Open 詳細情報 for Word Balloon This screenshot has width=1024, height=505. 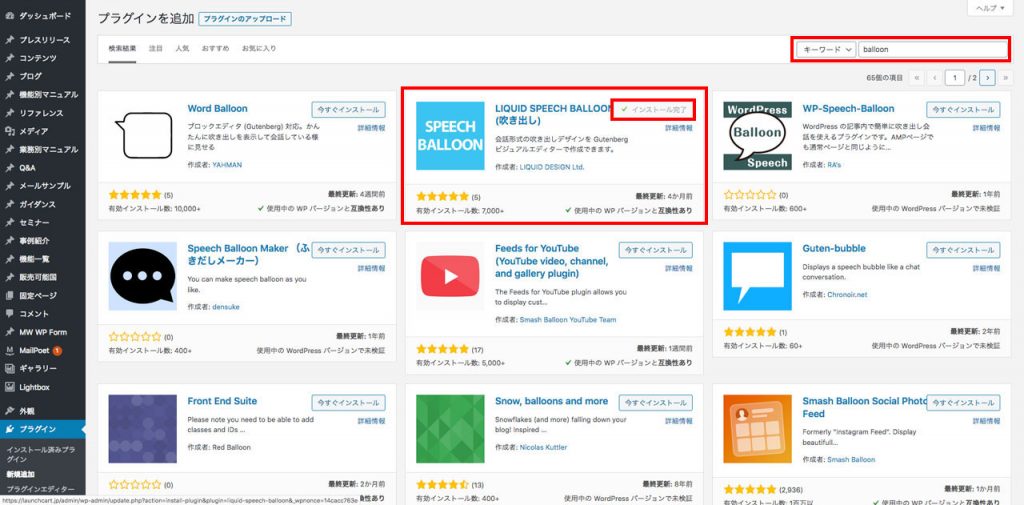coord(371,128)
